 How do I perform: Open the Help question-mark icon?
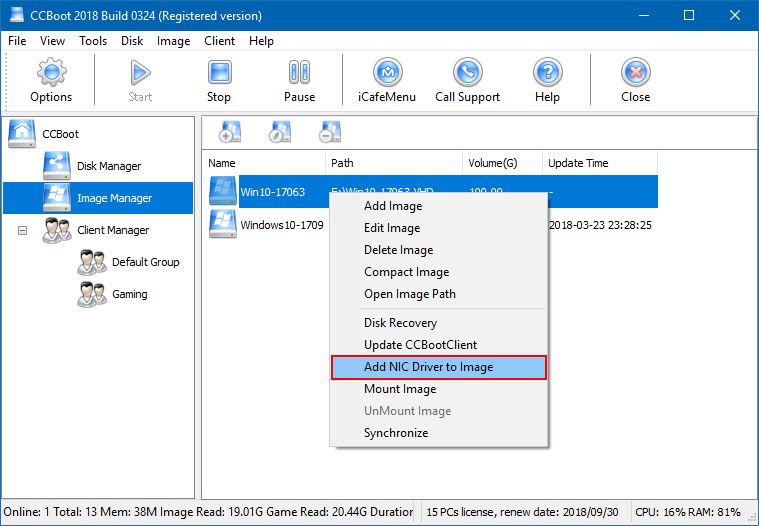[547, 72]
